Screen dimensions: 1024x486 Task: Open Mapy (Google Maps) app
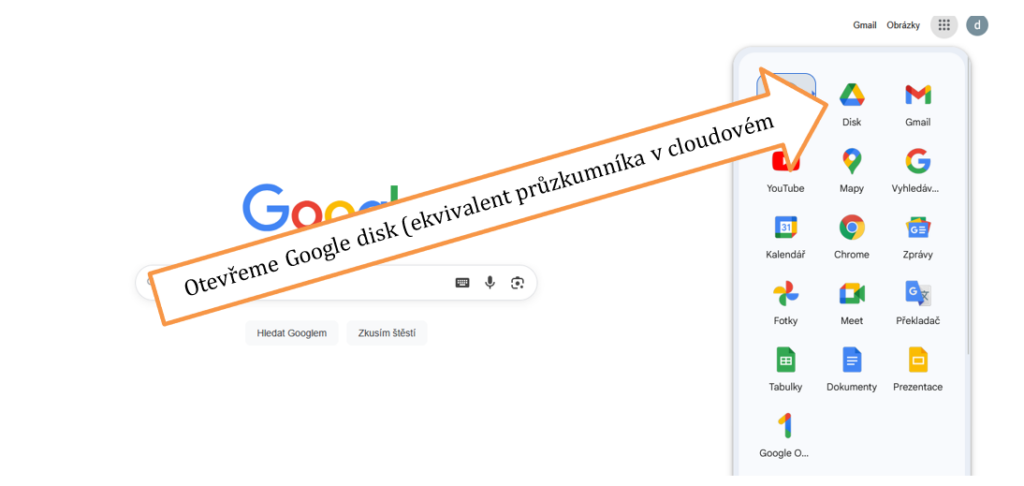(x=852, y=170)
